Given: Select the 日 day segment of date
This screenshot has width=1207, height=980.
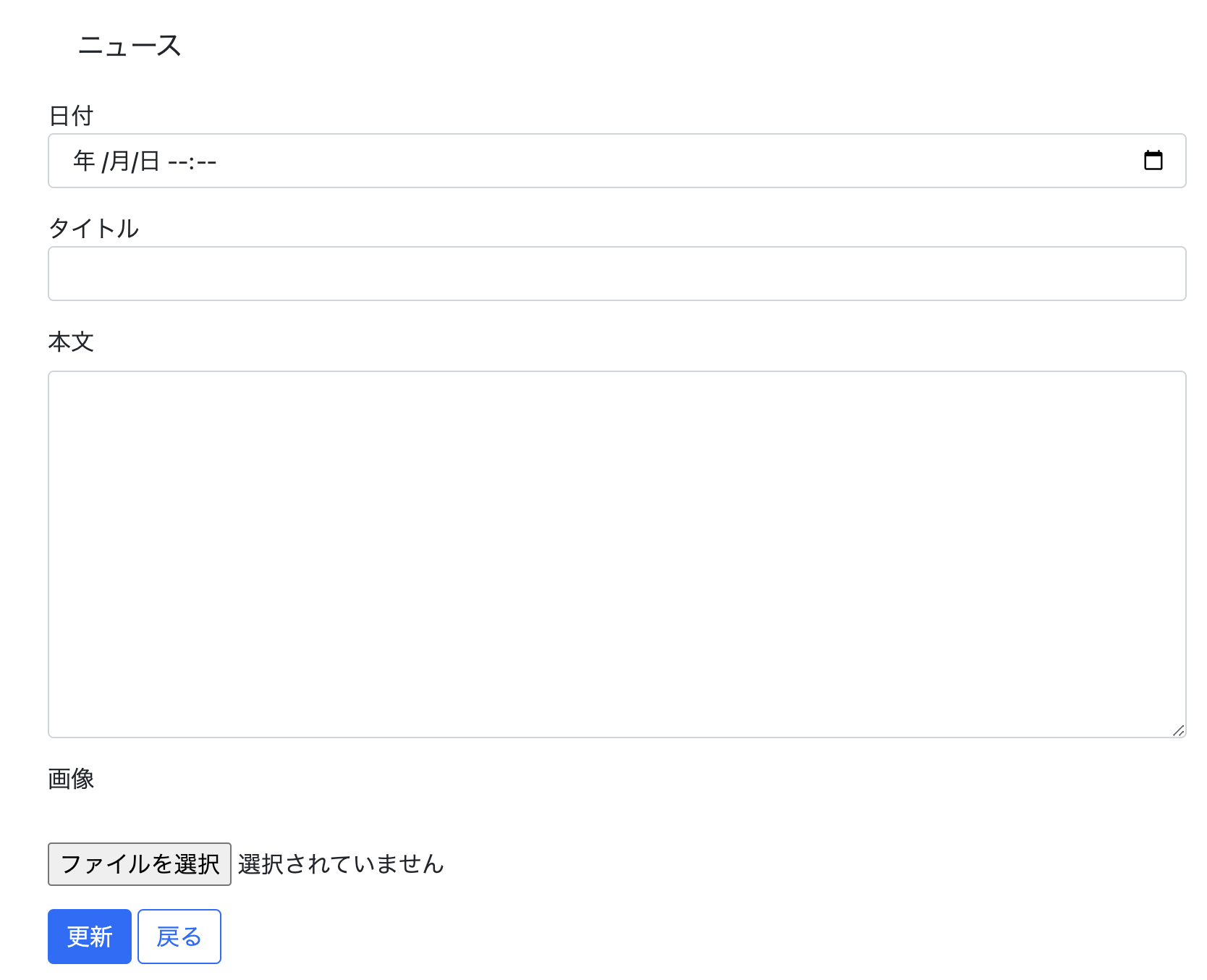Looking at the screenshot, I should [x=149, y=161].
